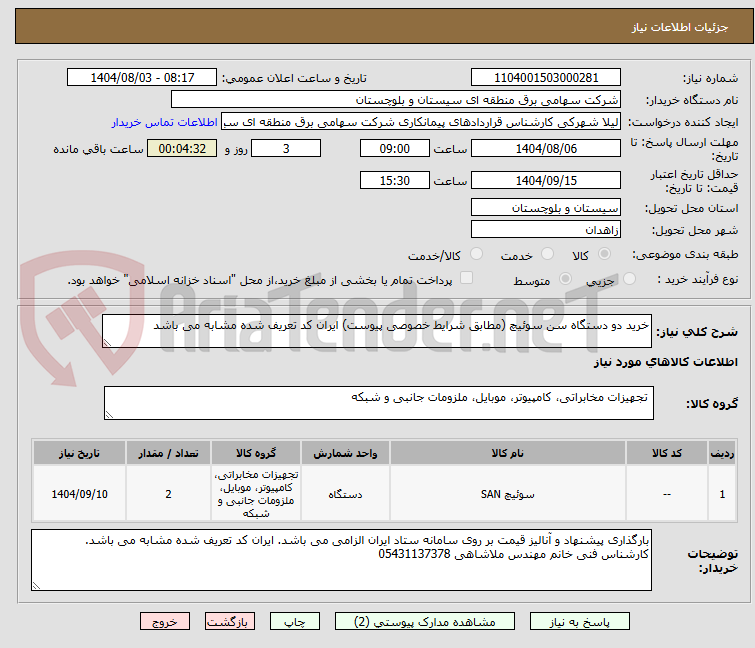755x648 pixels.
Task: Select the 'متوسط' purchase type radio
Action: [x=565, y=279]
